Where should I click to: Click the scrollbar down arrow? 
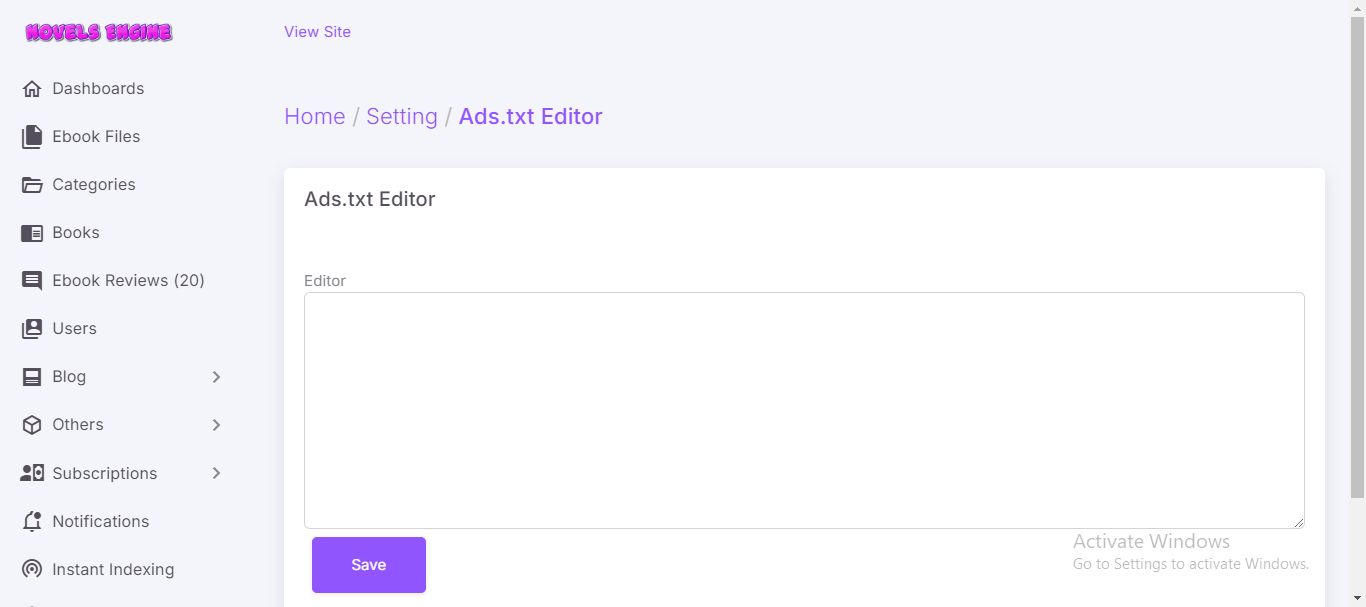(1358, 598)
